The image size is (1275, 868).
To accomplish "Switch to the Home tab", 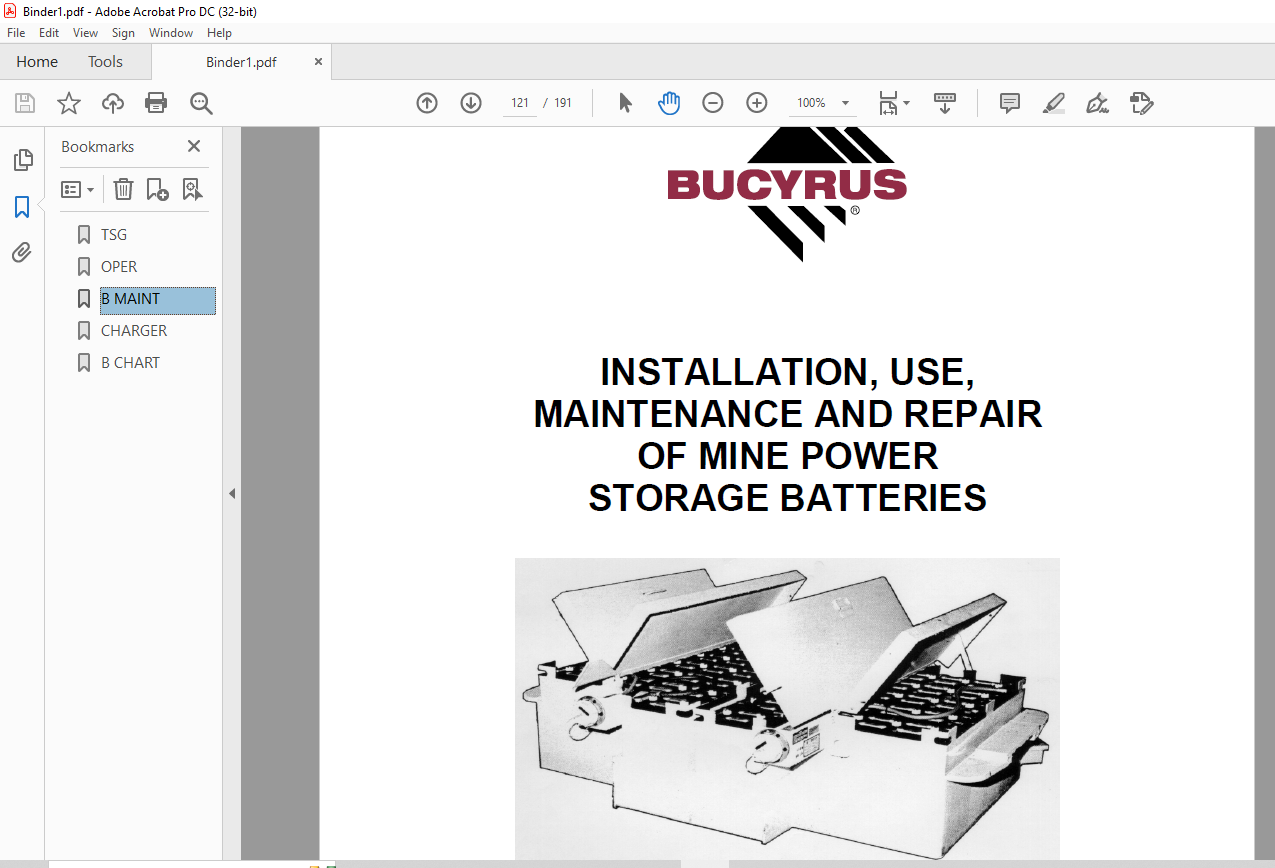I will (37, 61).
